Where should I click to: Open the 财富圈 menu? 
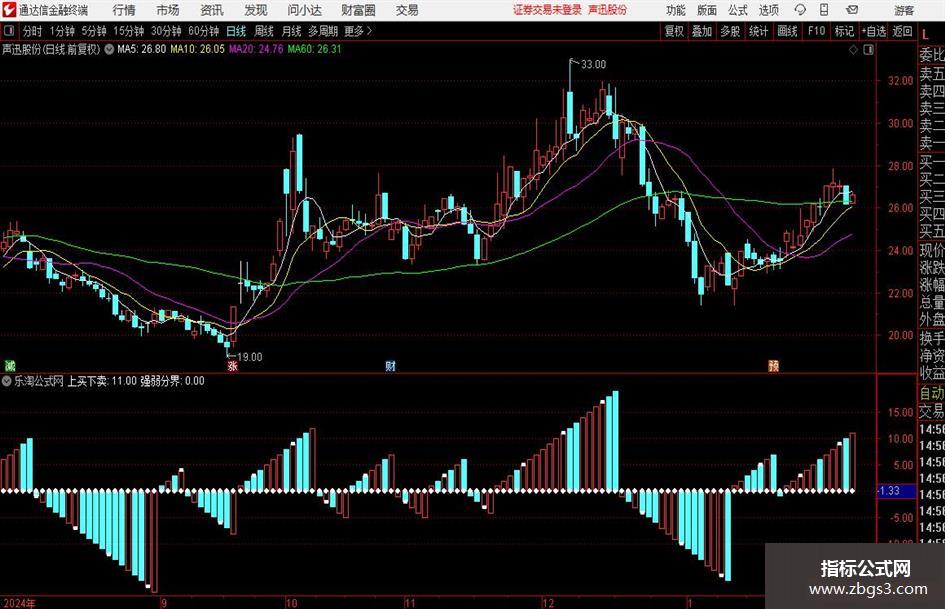[x=358, y=10]
